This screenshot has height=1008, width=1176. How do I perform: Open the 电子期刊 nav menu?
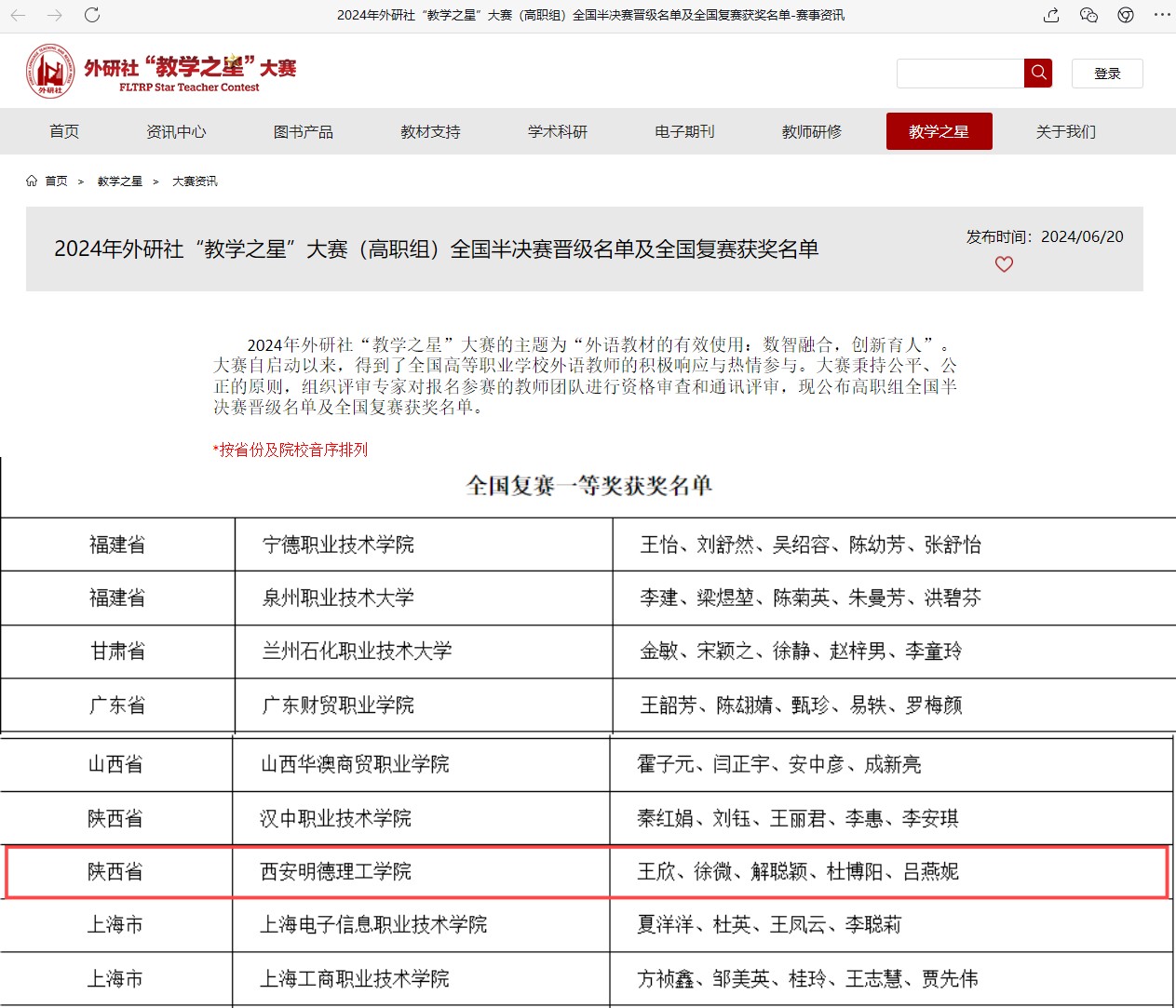point(684,131)
